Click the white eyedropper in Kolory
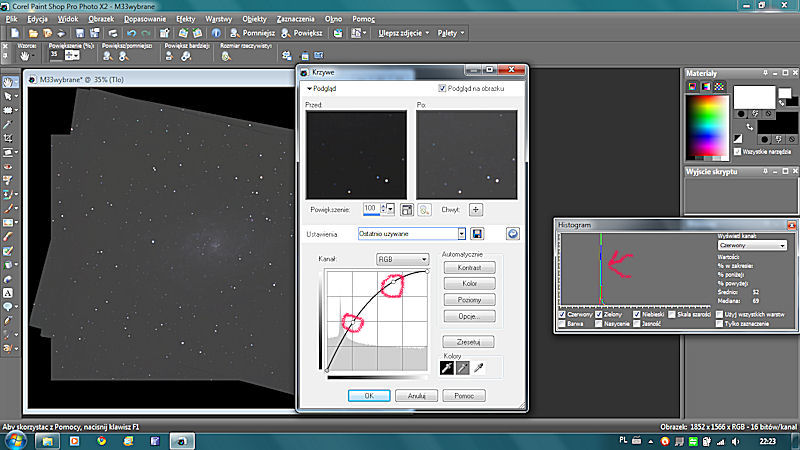The image size is (800, 450). [479, 368]
